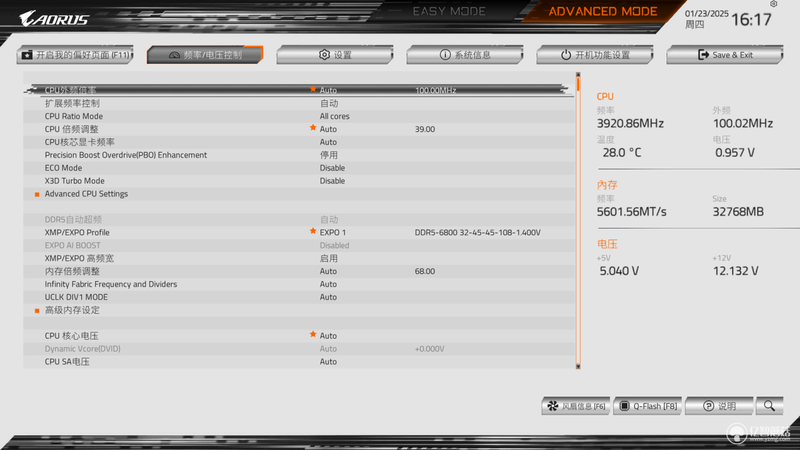Image resolution: width=800 pixels, height=450 pixels.
Task: Toggle XMP/EXPO 高频宽 启用 setting
Action: [329, 258]
